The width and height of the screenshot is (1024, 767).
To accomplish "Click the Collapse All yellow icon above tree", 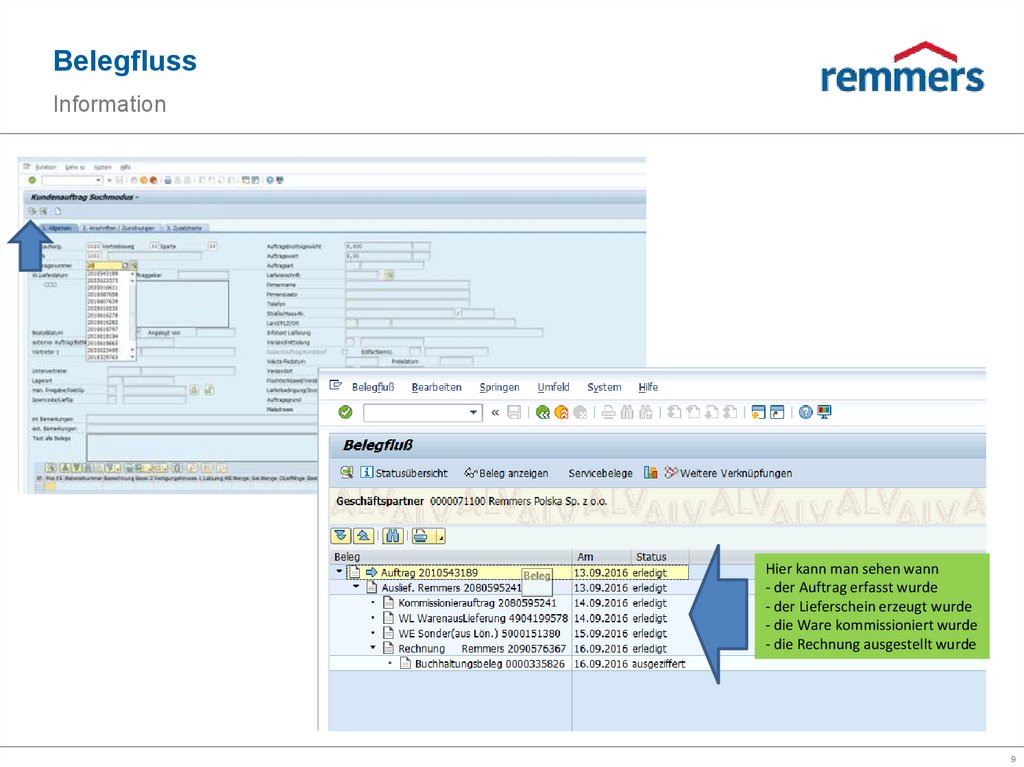I will 364,536.
